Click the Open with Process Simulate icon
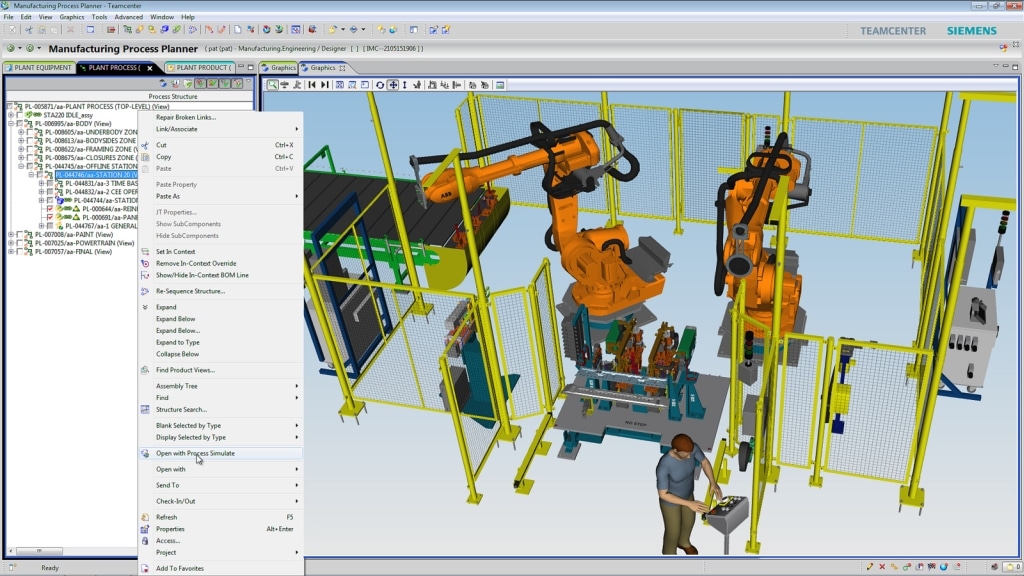The width and height of the screenshot is (1024, 576). click(x=145, y=453)
